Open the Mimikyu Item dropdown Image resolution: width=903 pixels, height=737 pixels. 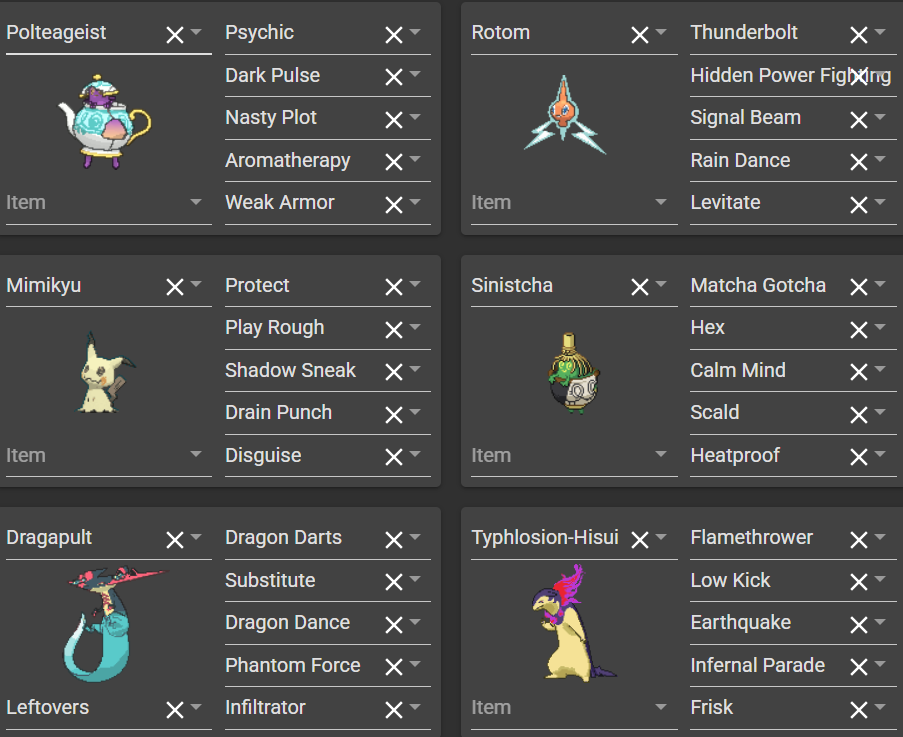click(x=109, y=456)
